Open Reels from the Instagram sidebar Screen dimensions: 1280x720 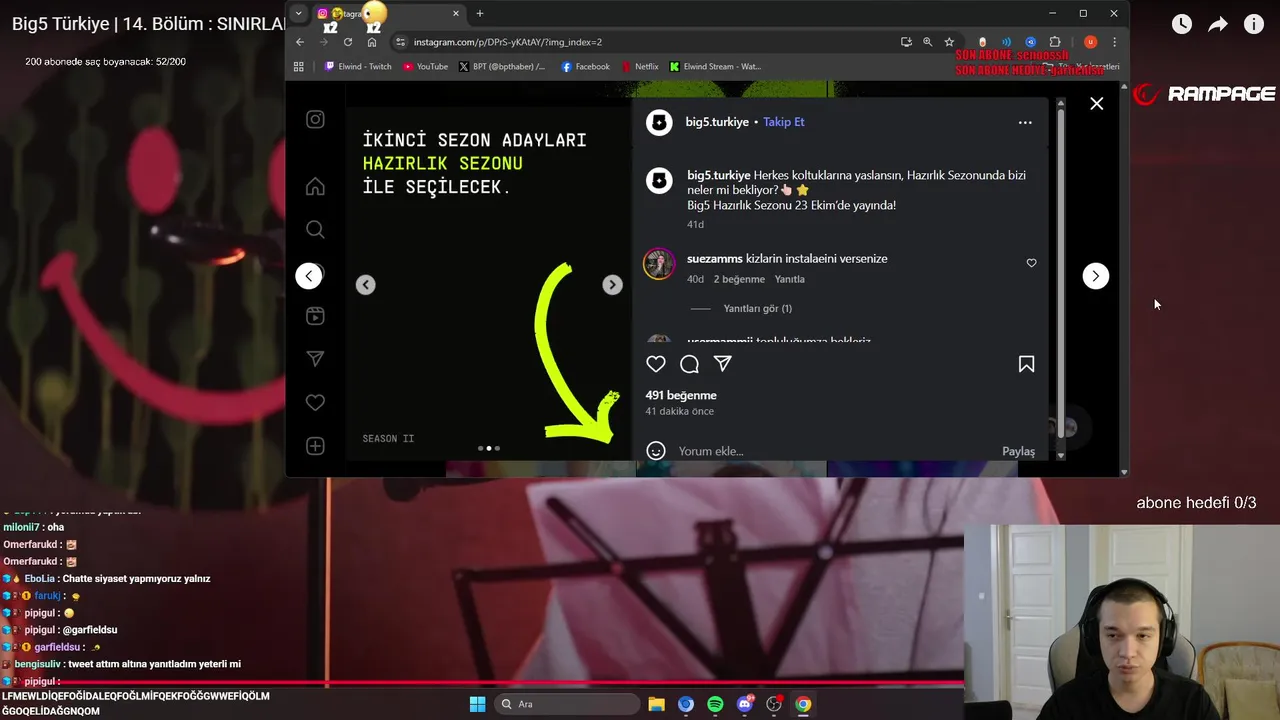pyautogui.click(x=315, y=316)
